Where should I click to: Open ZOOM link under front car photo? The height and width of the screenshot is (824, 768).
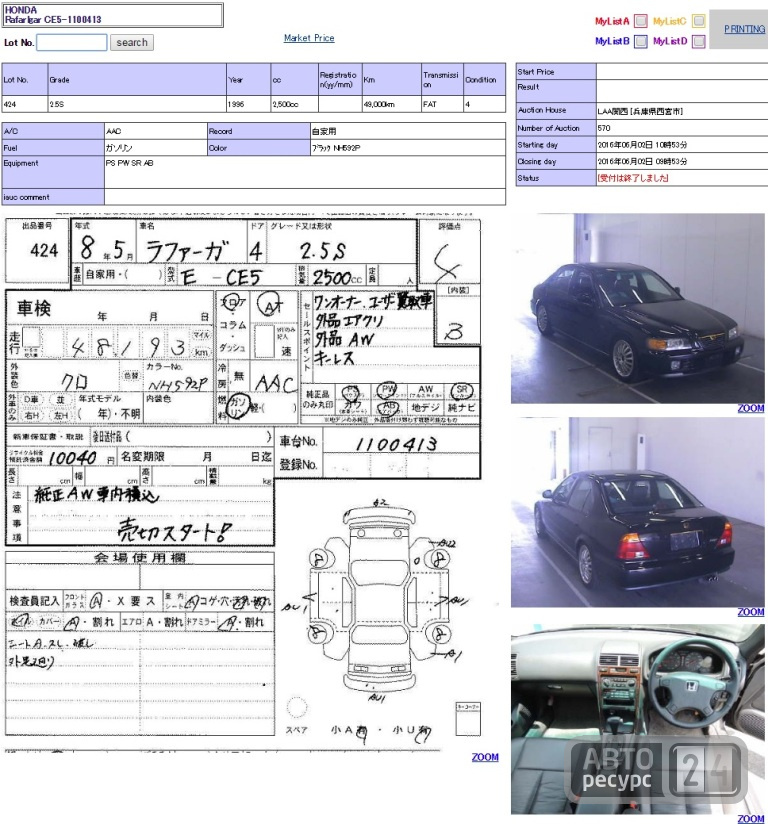(751, 408)
